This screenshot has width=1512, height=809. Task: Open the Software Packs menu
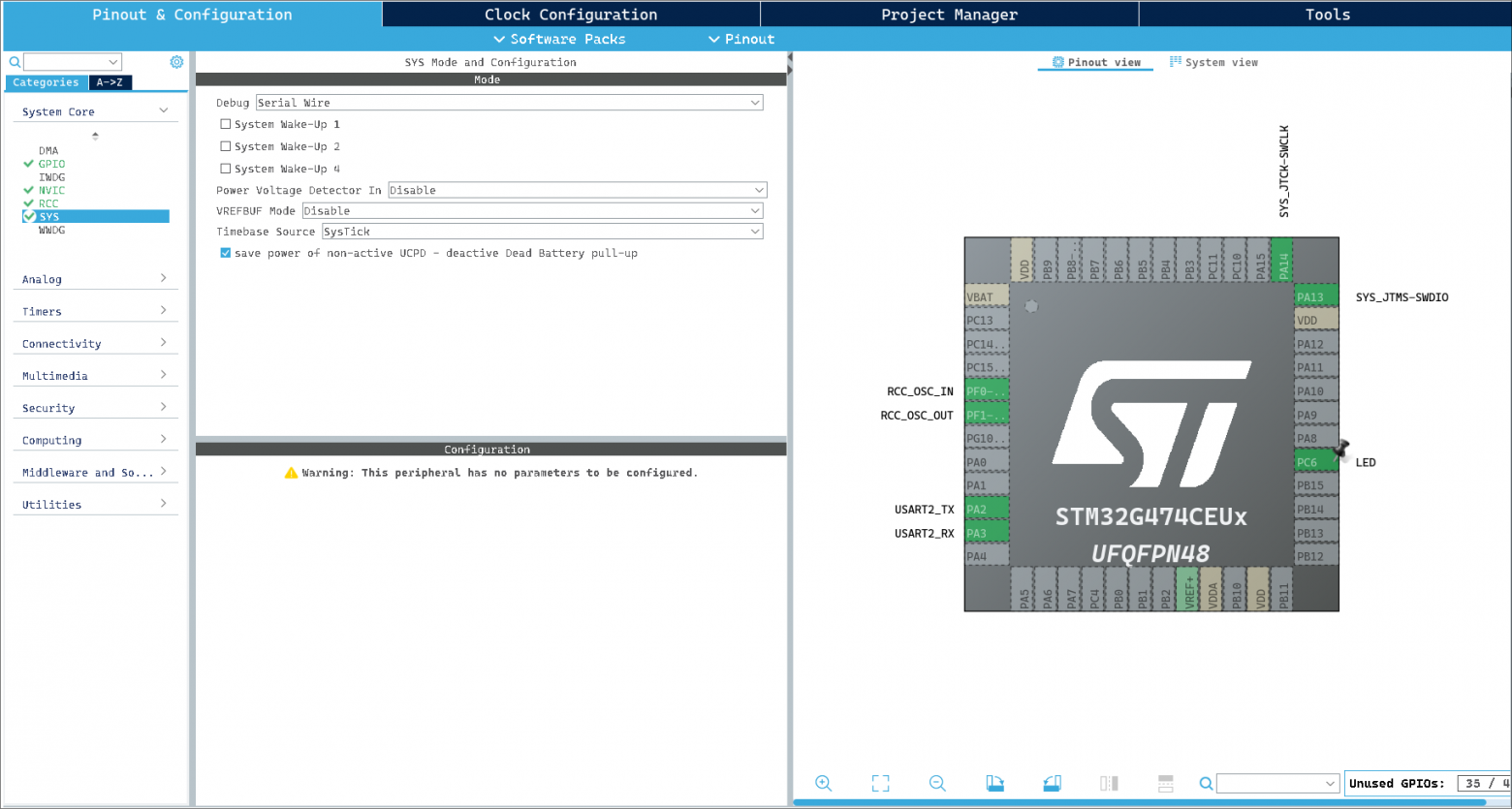(559, 39)
